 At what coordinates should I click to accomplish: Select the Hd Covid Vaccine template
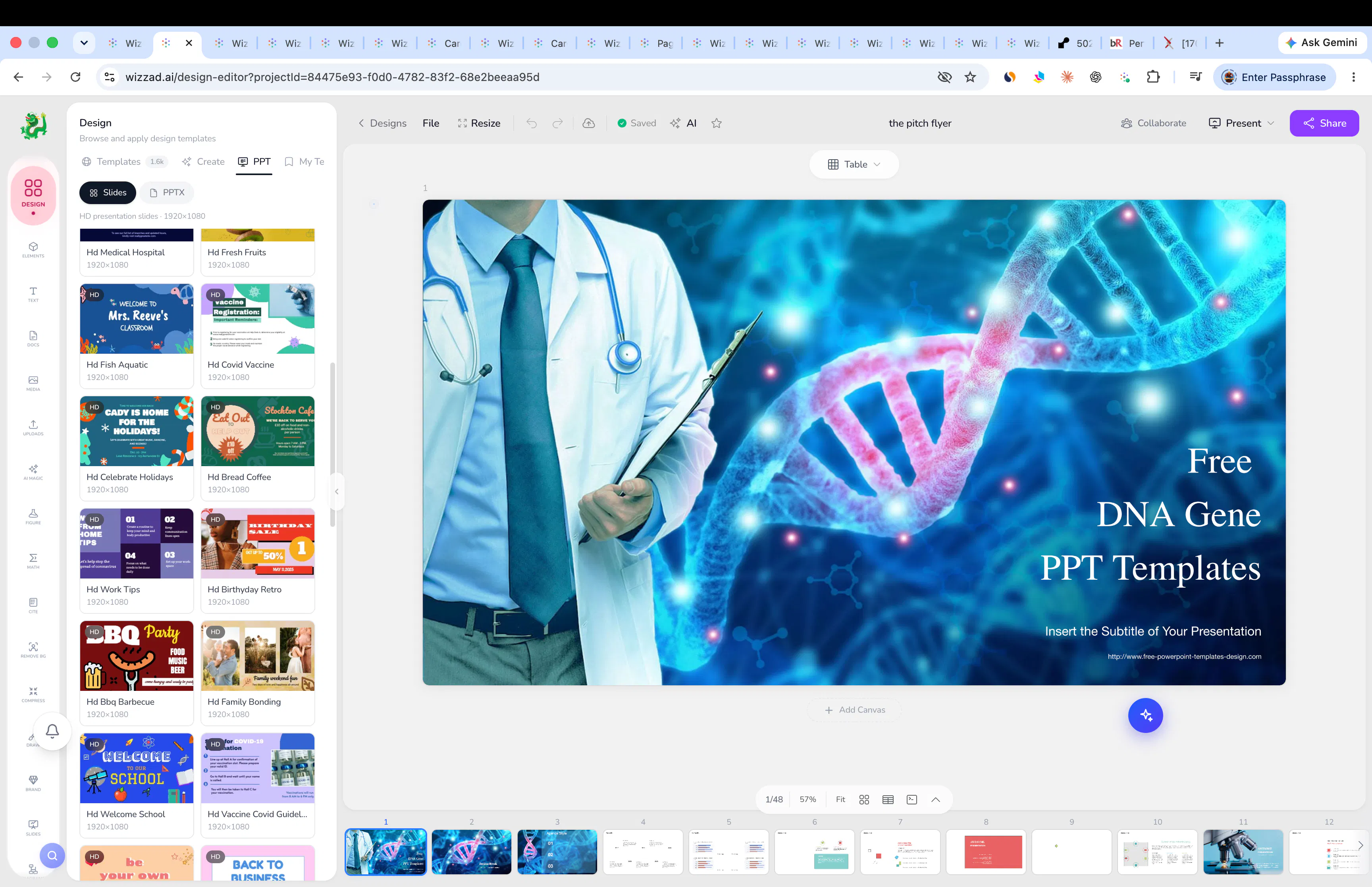(258, 336)
